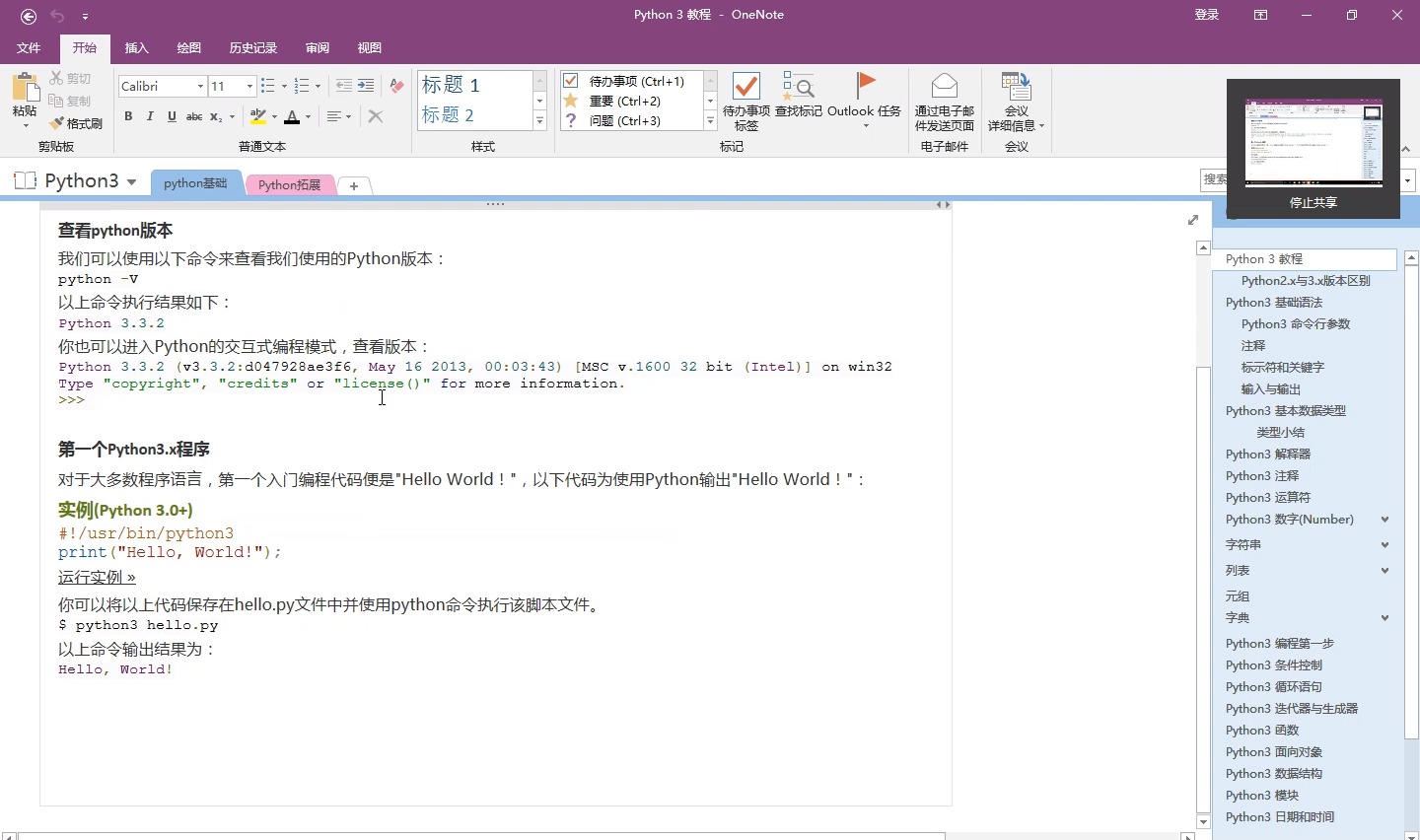Click the shared screen preview thumbnail
The height and width of the screenshot is (840, 1420).
[x=1313, y=141]
